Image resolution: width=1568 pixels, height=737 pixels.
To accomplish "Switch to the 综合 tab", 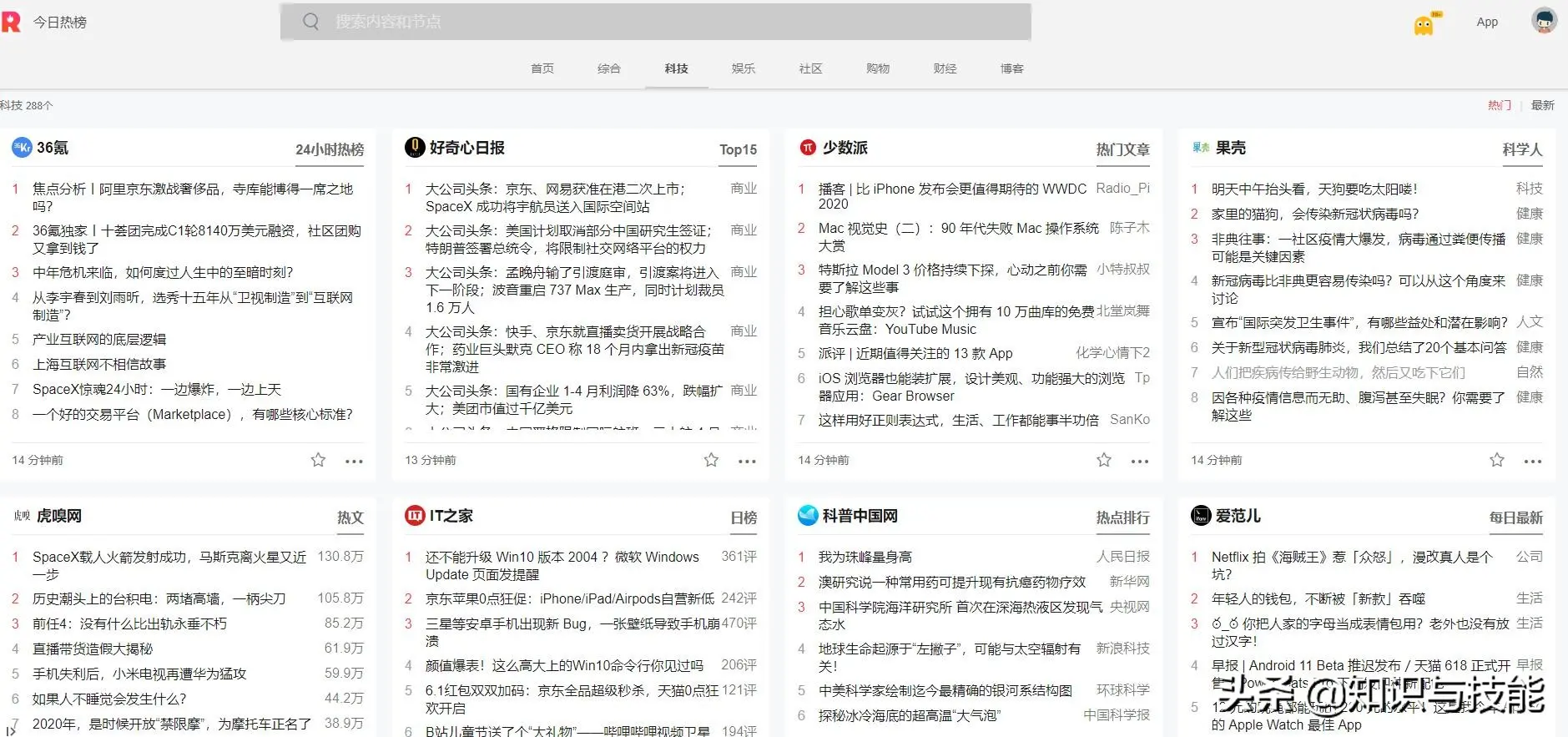I will (609, 68).
